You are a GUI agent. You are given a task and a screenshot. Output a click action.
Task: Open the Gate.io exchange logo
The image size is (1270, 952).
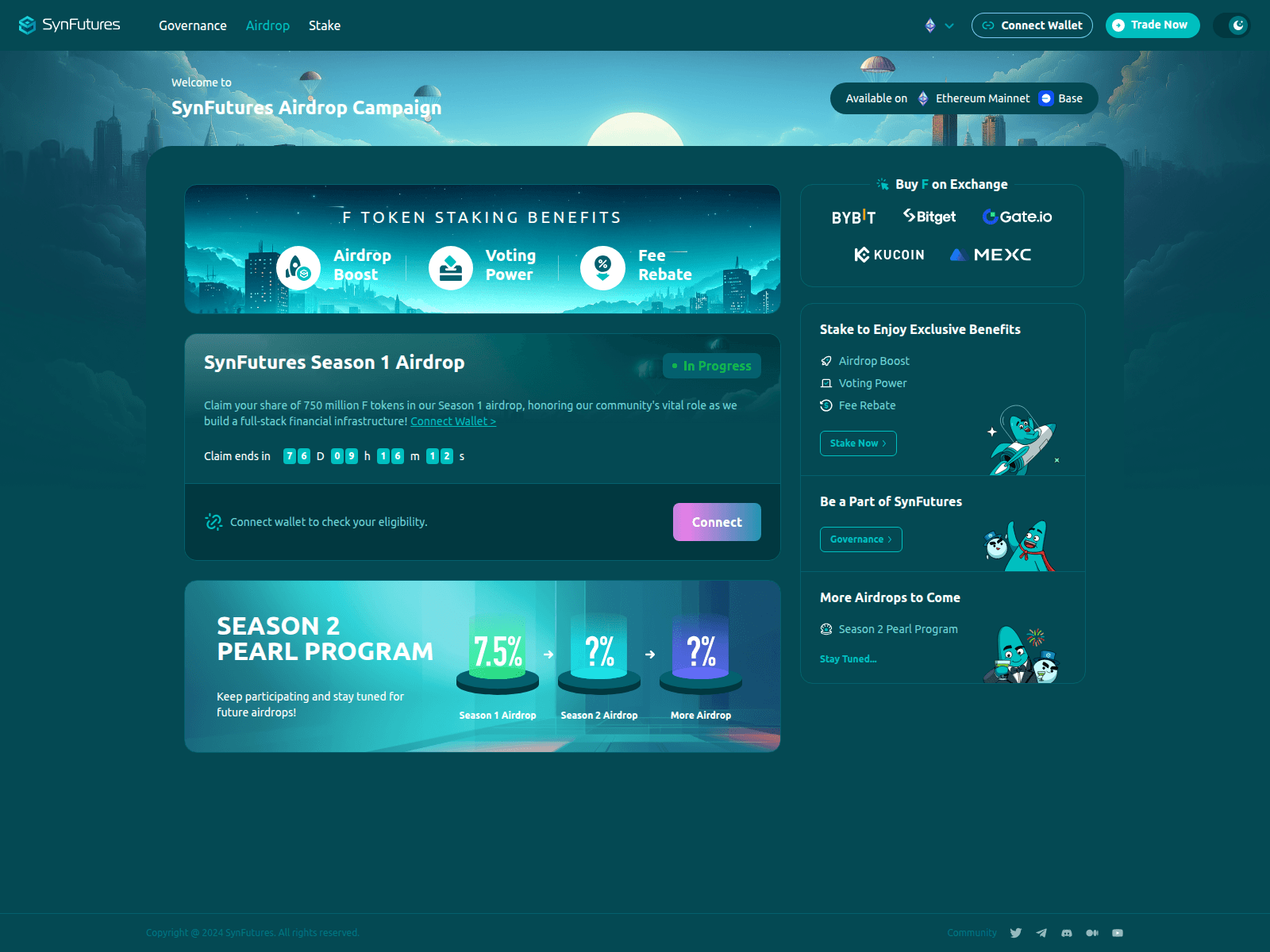click(x=1017, y=217)
